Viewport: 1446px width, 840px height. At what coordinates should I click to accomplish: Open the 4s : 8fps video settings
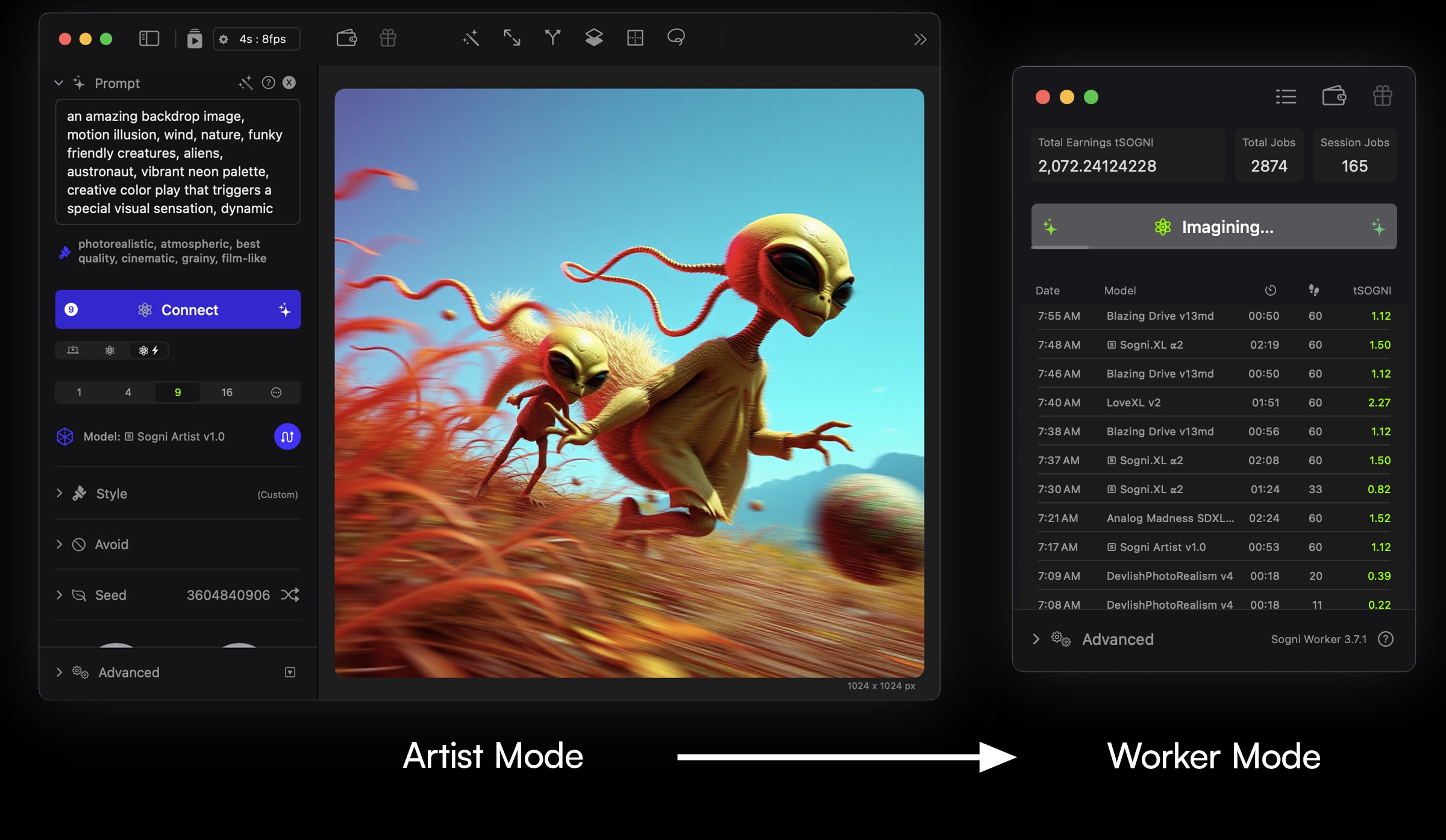(256, 39)
